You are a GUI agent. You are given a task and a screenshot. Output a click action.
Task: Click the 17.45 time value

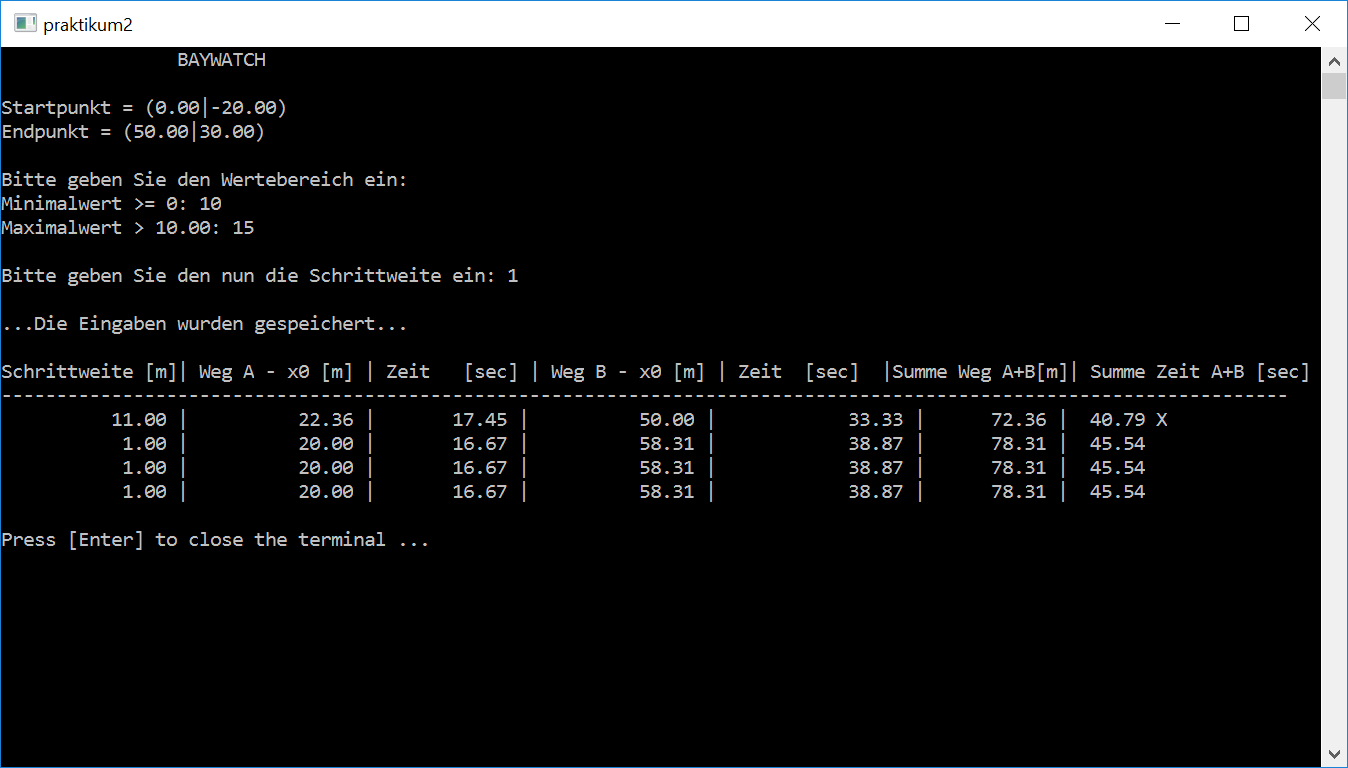coord(480,420)
